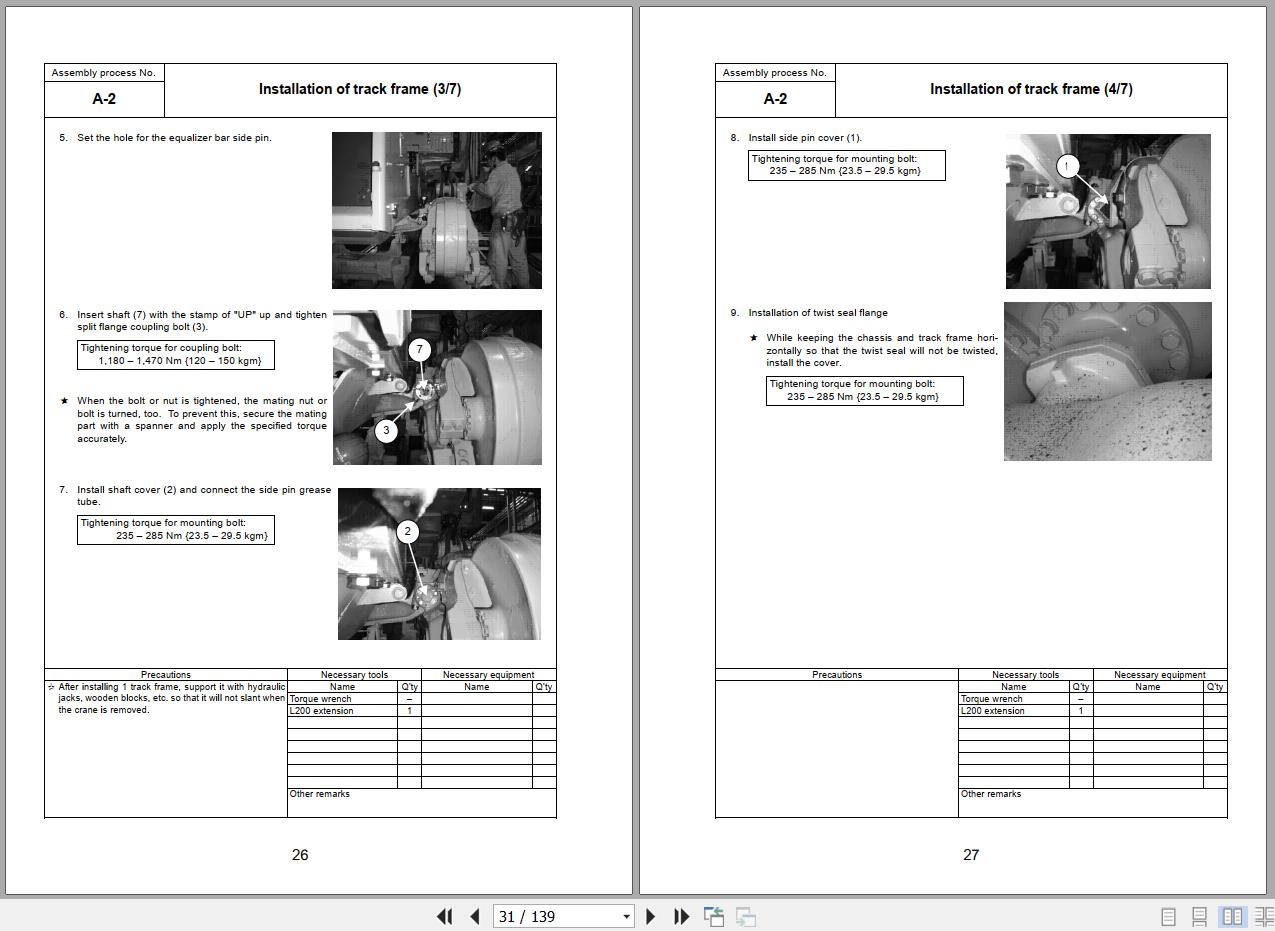1275x931 pixels.
Task: Go to the next page
Action: 651,916
